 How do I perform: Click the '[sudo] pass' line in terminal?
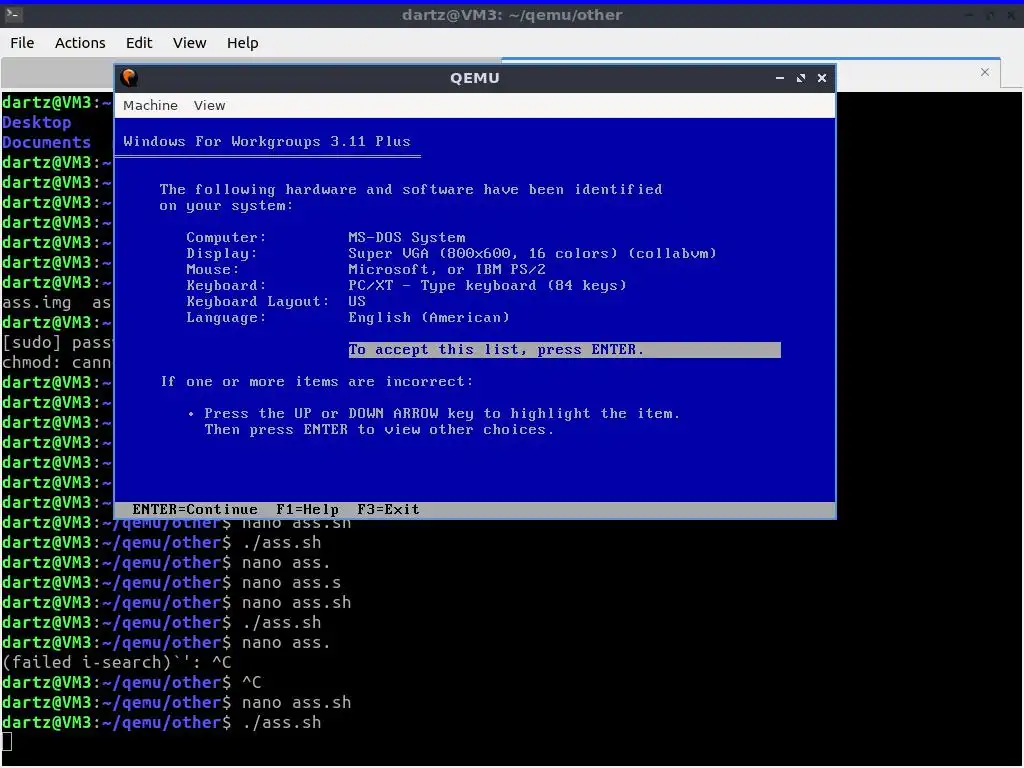pyautogui.click(x=57, y=342)
